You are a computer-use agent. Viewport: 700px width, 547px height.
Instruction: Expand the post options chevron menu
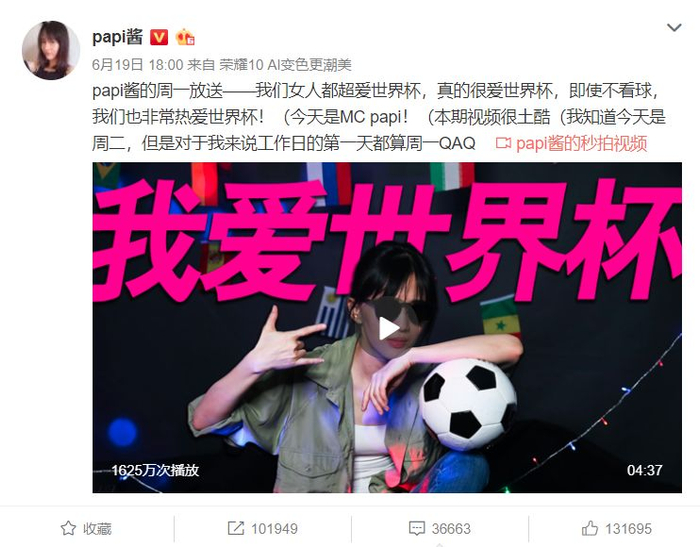click(x=674, y=27)
